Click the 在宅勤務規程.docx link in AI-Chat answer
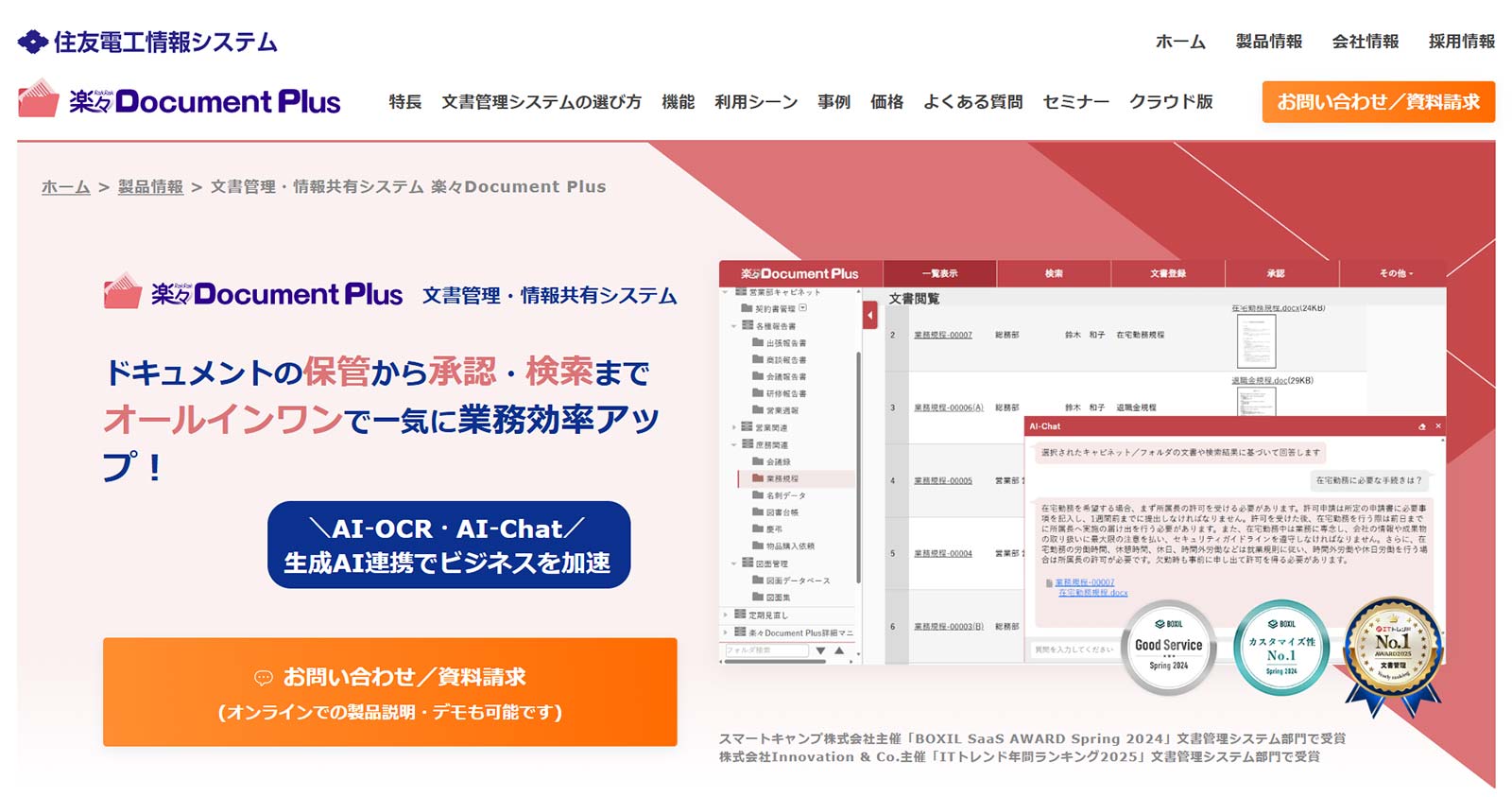This screenshot has height=797, width=1512. click(x=1093, y=593)
